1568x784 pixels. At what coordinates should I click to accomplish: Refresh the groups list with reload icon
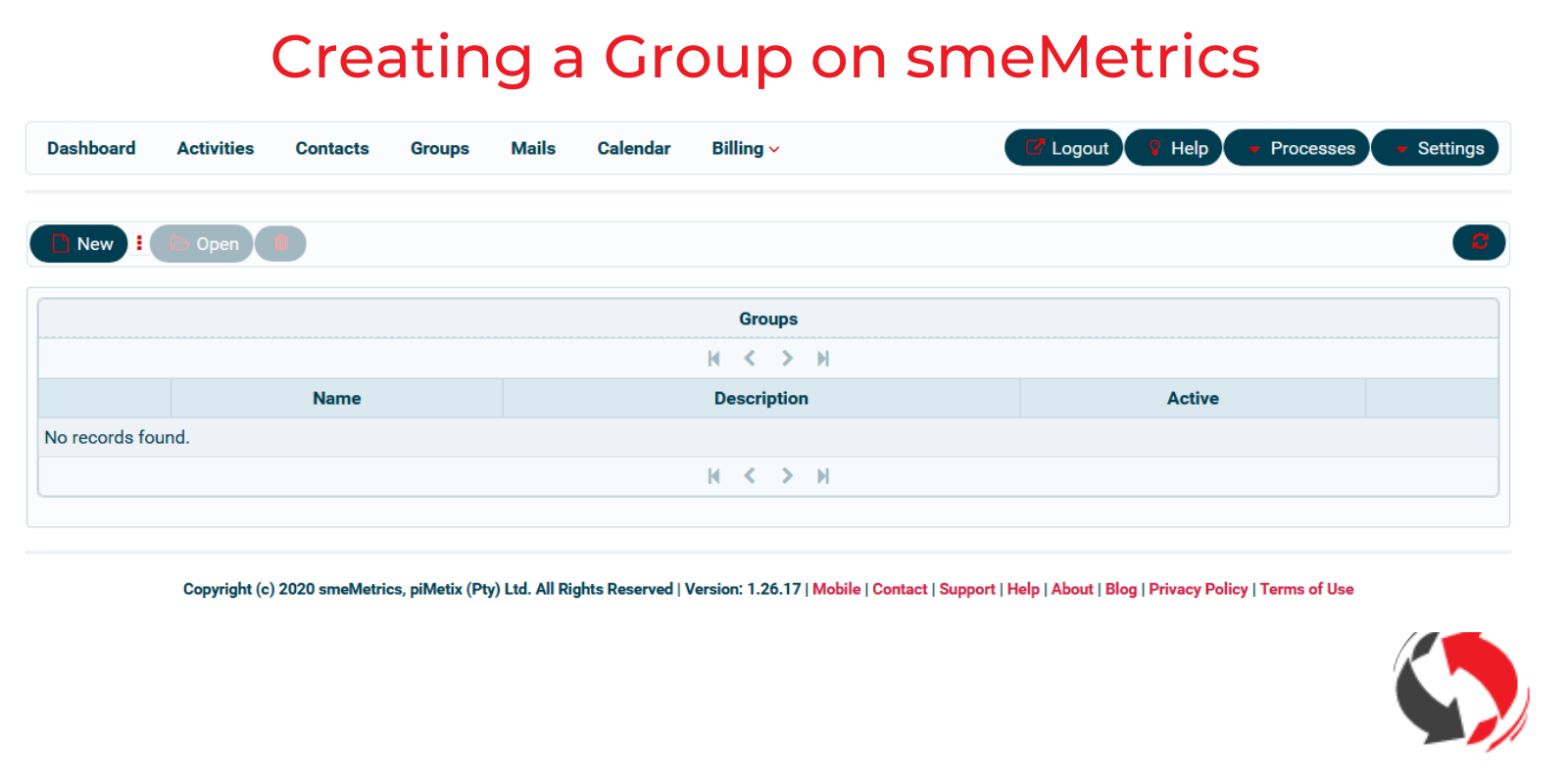(1479, 242)
